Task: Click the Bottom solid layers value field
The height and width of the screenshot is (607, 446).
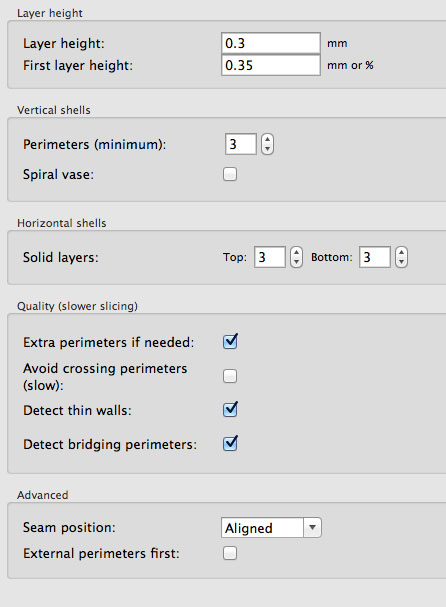Action: coord(374,257)
